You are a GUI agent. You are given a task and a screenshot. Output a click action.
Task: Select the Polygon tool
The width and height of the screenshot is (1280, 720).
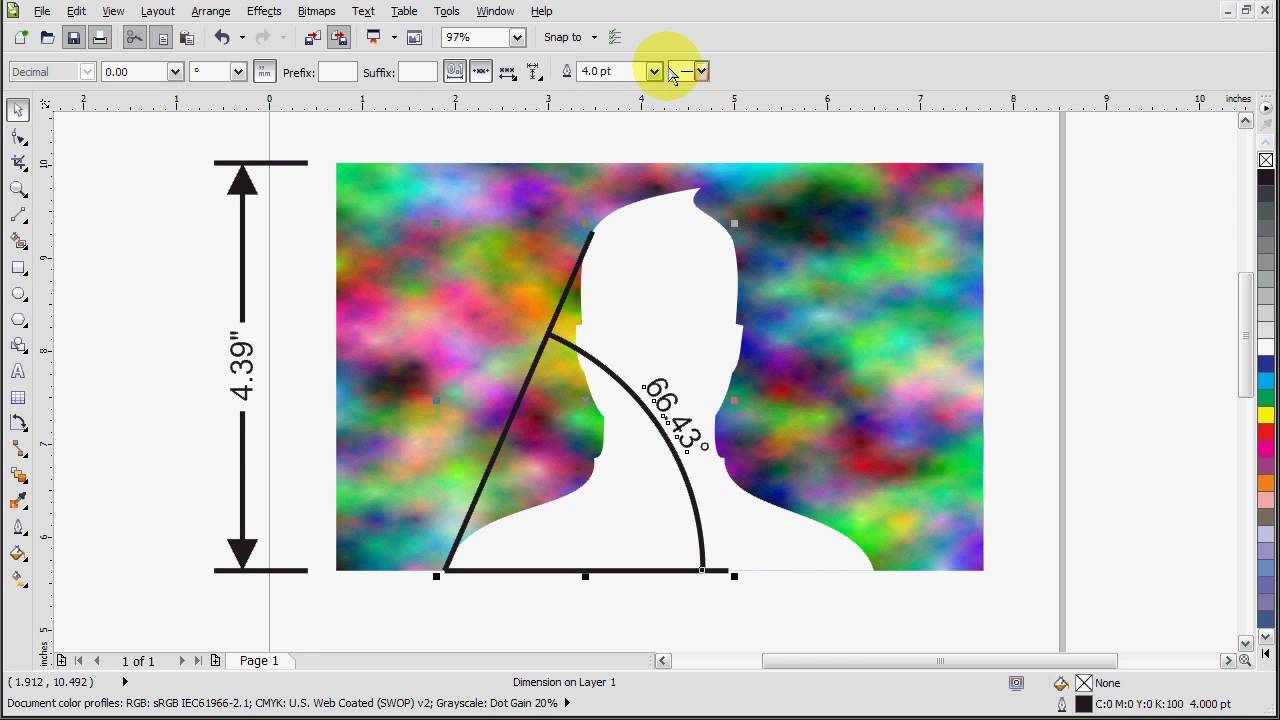coord(18,319)
